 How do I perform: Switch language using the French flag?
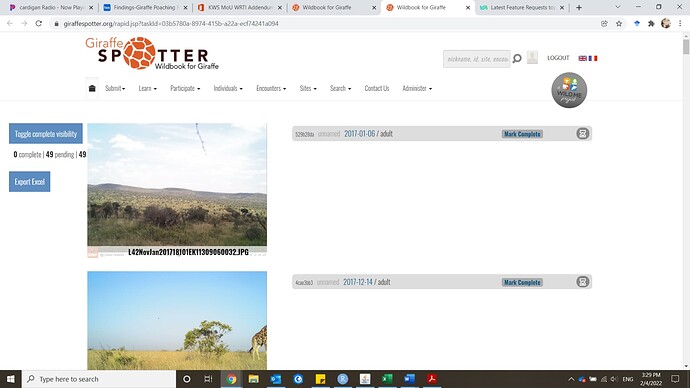click(593, 58)
